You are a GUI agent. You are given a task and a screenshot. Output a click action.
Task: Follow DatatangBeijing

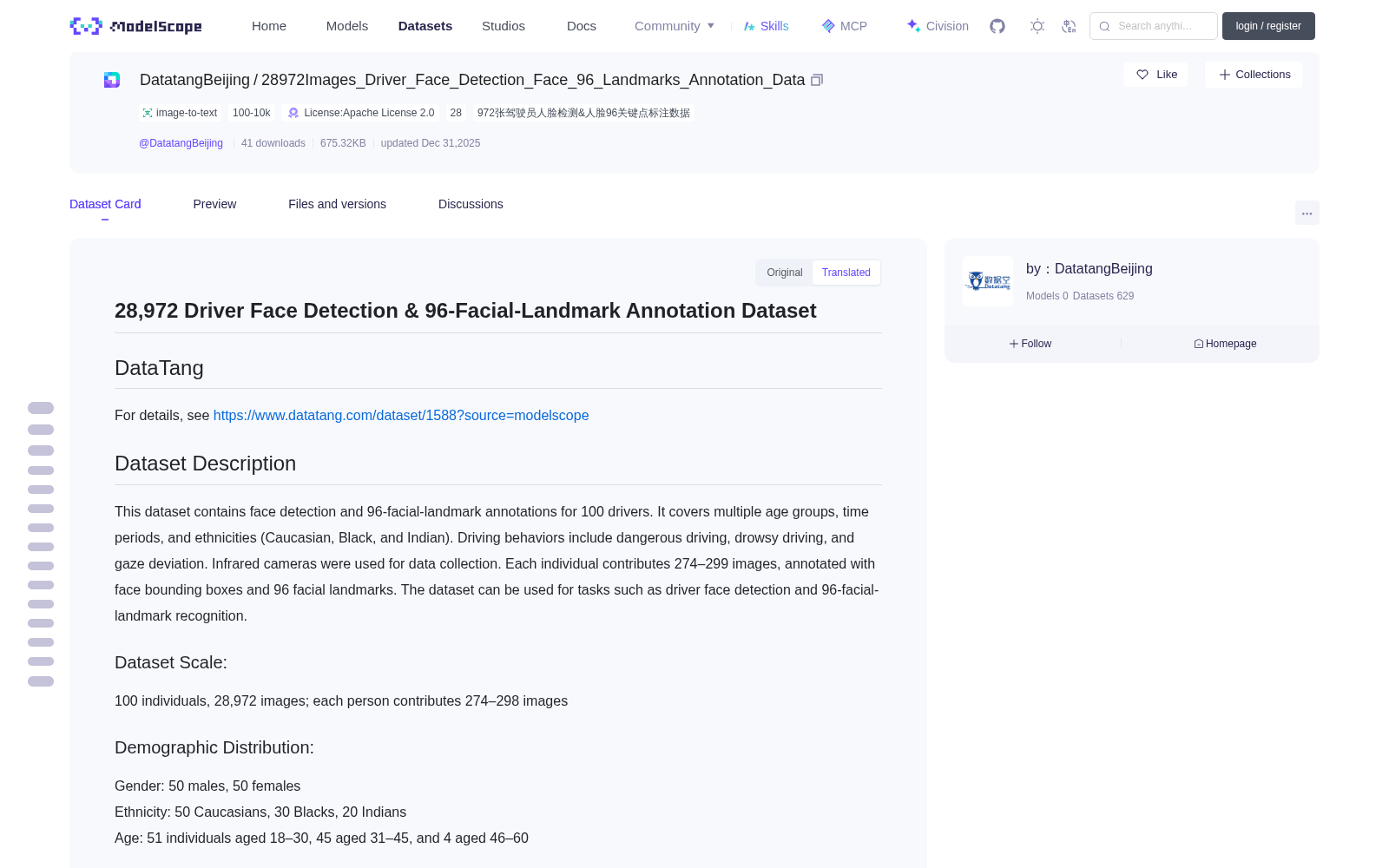(x=1030, y=344)
